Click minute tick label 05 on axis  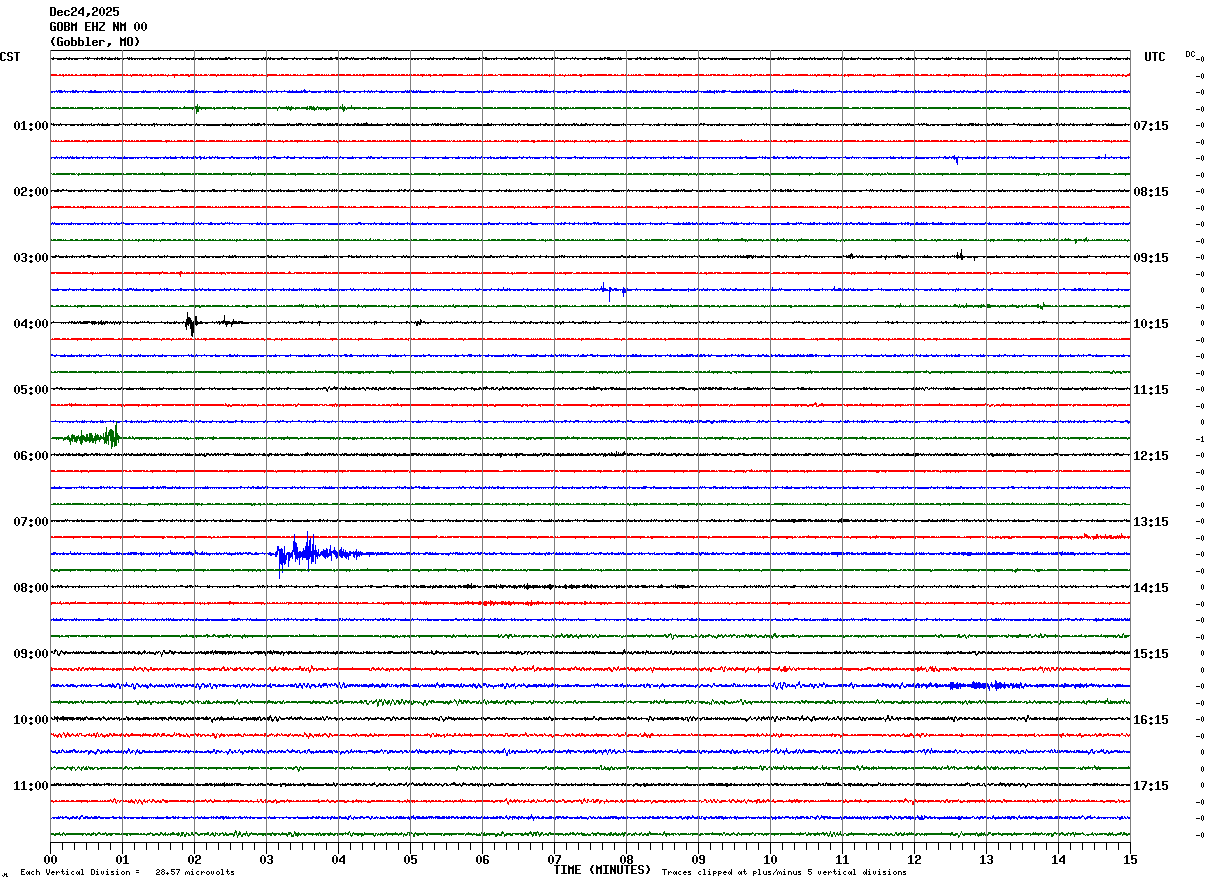[410, 859]
